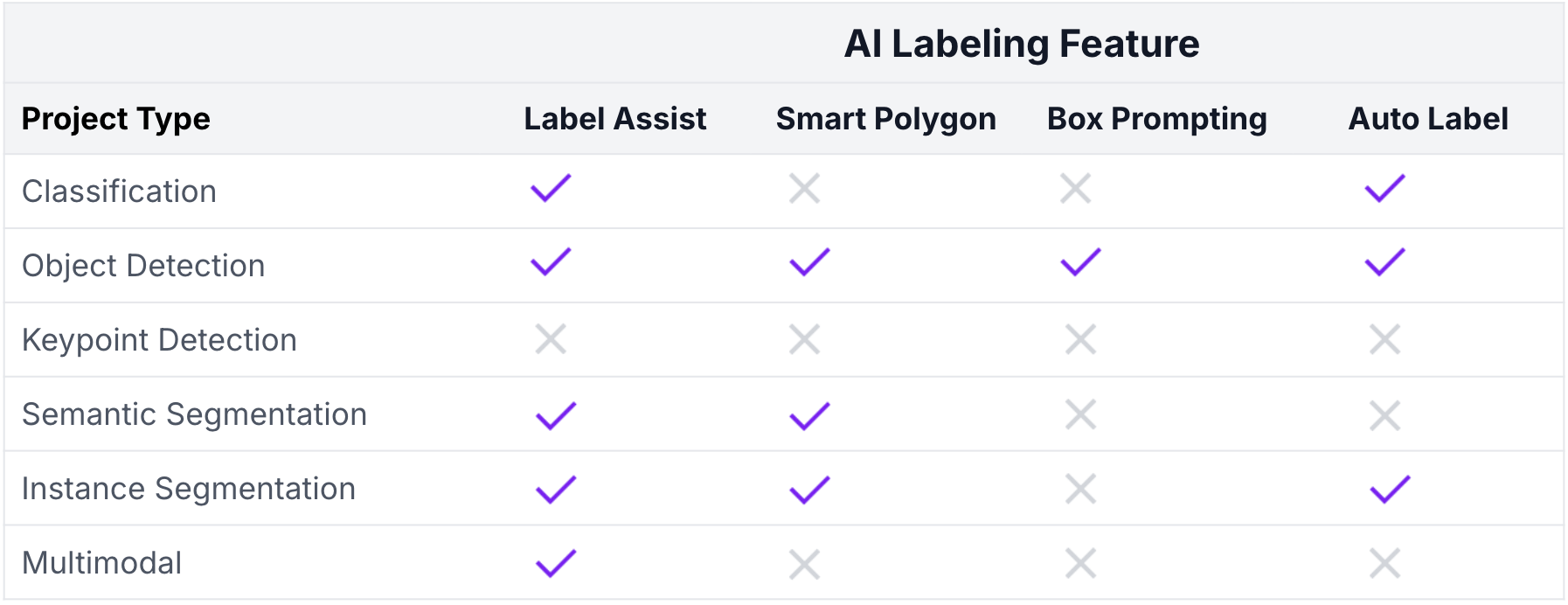Image resolution: width=1568 pixels, height=605 pixels.
Task: Click the Keypoint Detection Box Prompting cross
Action: click(x=1080, y=339)
